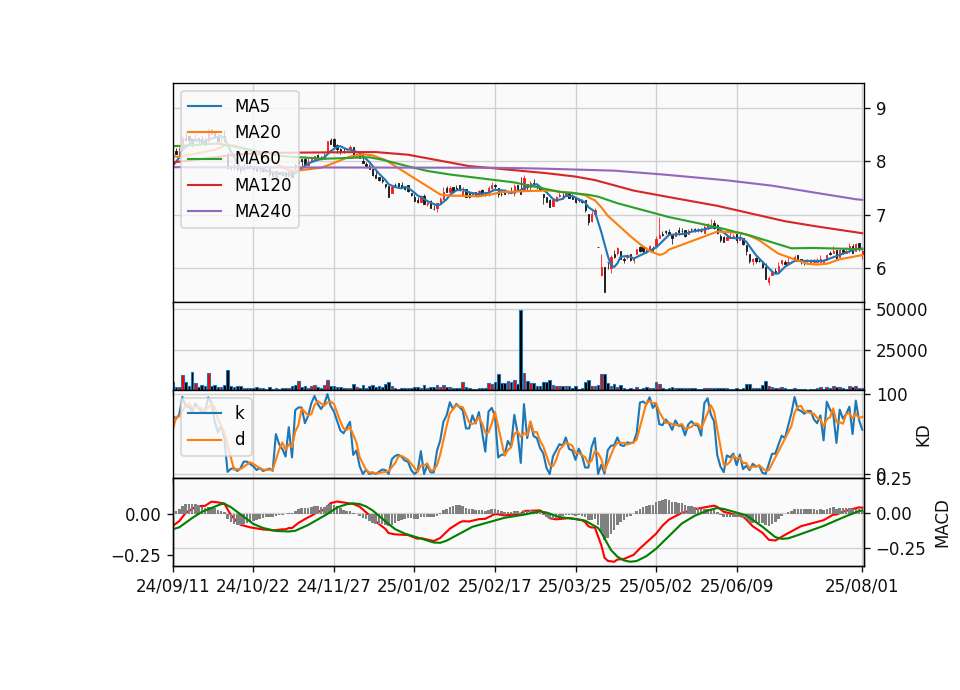Click the MA60 legend label
Image resolution: width=960 pixels, height=690 pixels.
coord(257,159)
